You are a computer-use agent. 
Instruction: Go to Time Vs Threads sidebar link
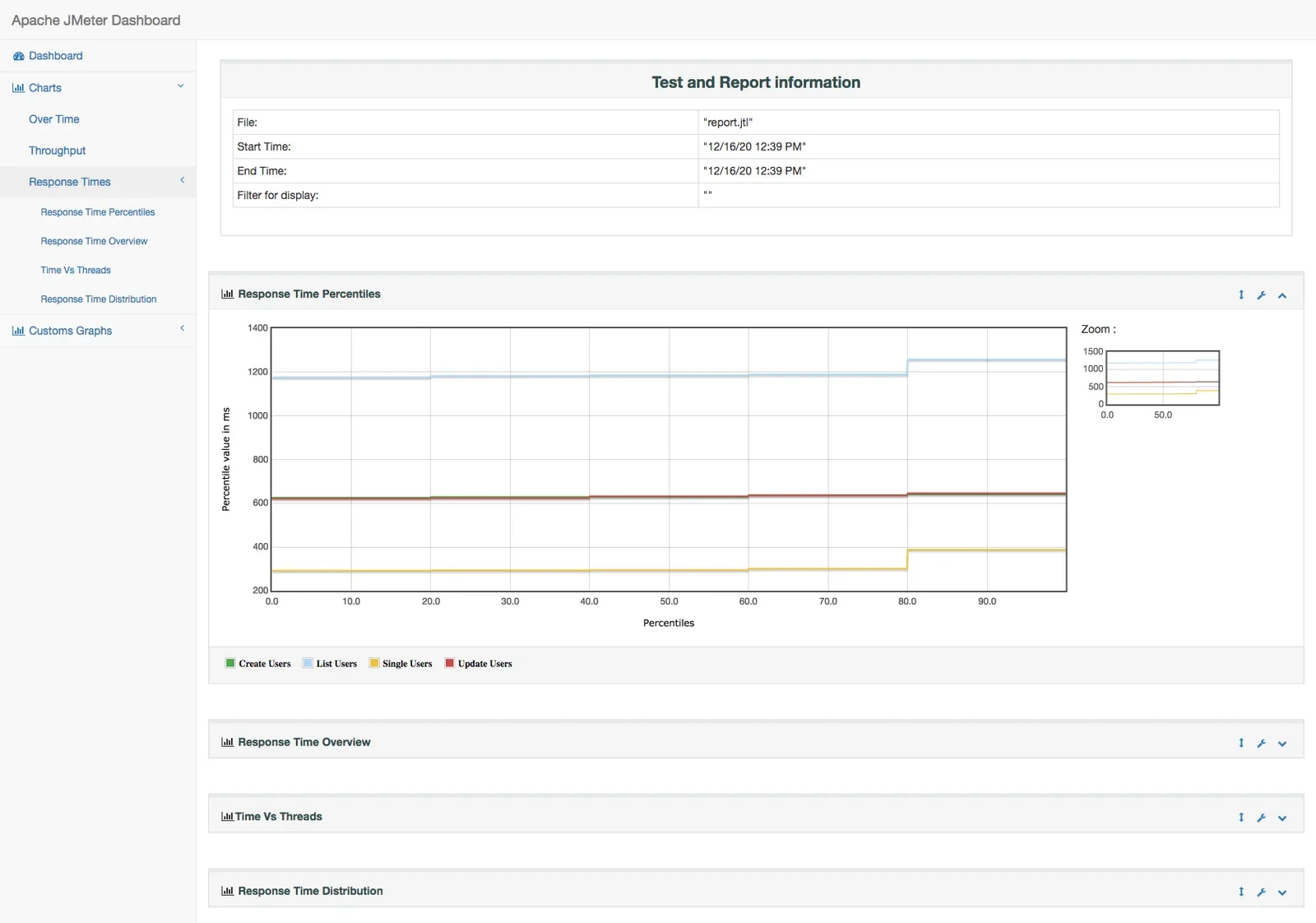tap(76, 270)
